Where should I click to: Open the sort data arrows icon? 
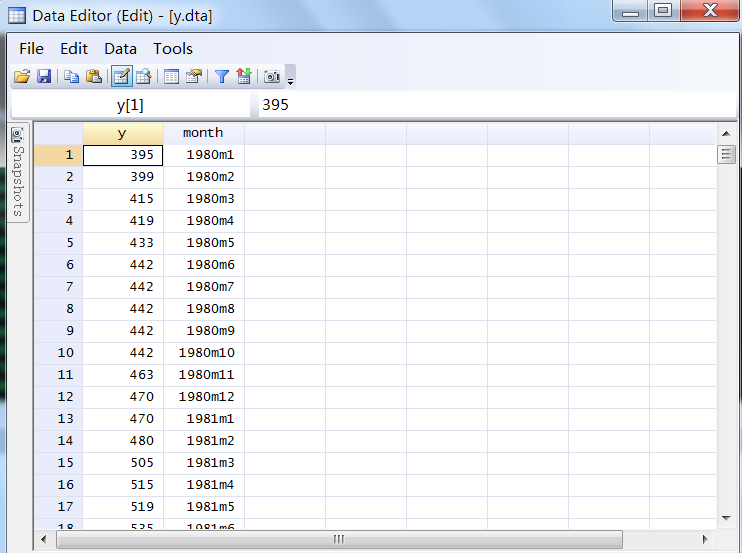[x=244, y=76]
